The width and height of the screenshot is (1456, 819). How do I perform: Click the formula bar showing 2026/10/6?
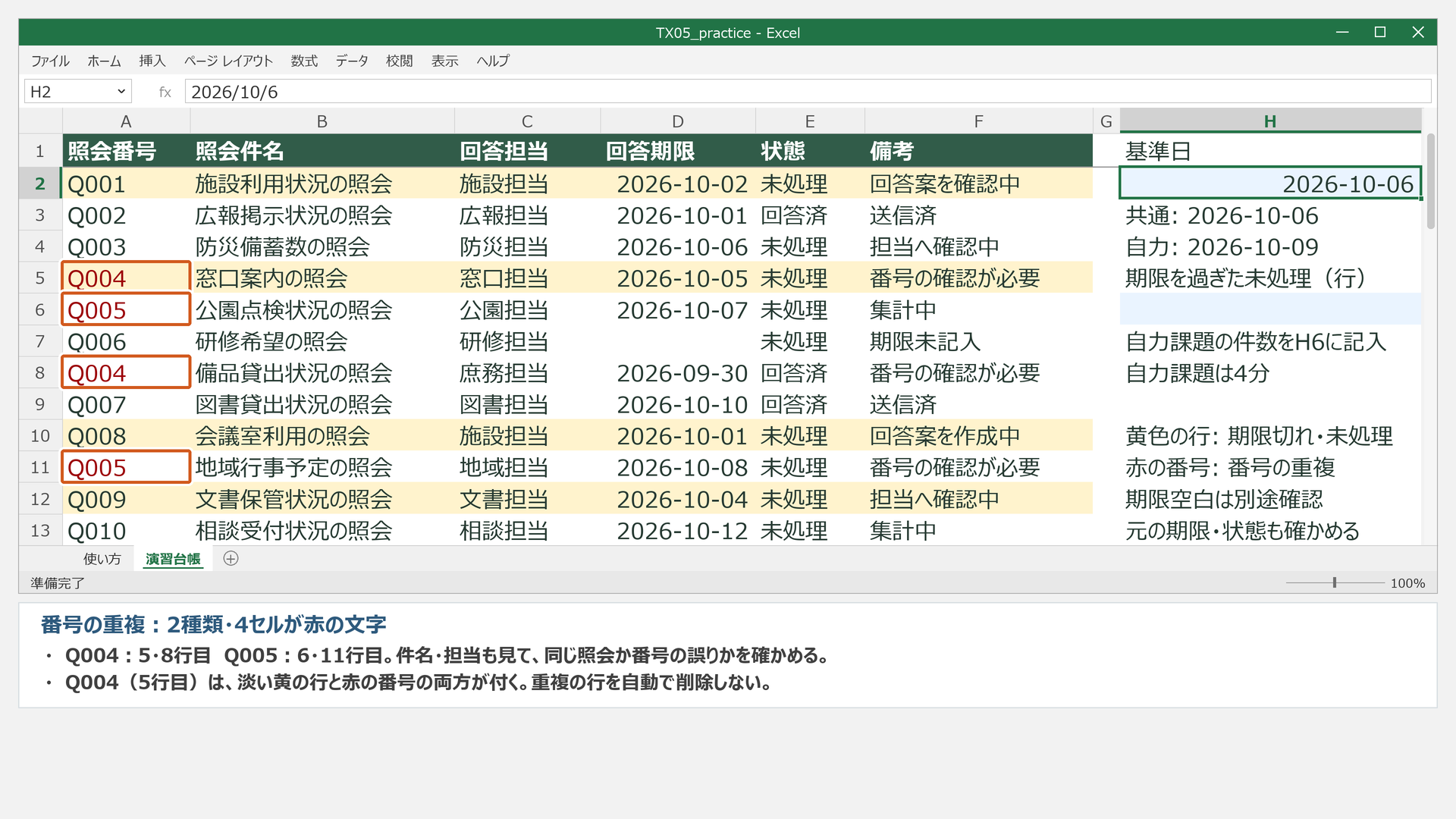pos(808,92)
